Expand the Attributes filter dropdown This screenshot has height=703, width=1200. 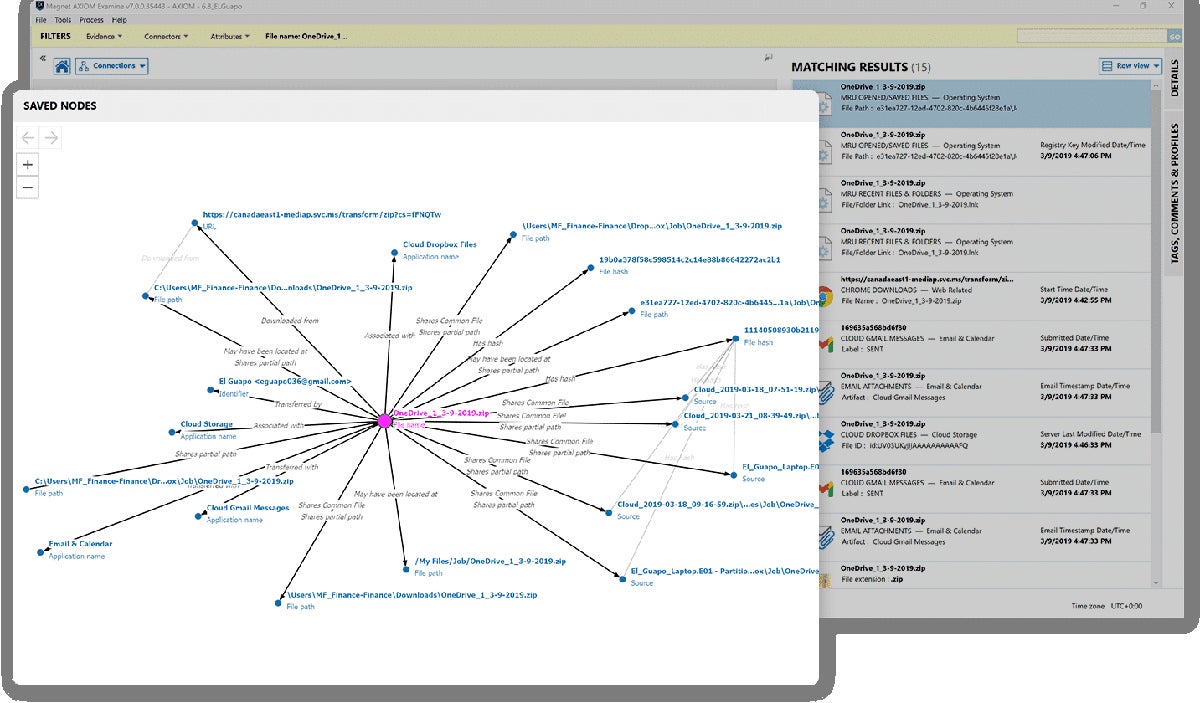coord(230,36)
